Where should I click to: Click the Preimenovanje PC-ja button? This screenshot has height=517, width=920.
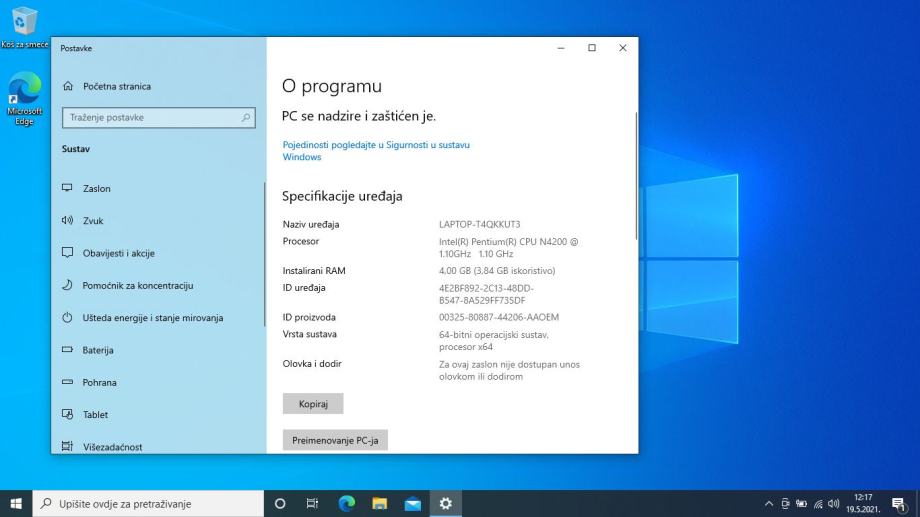(335, 440)
